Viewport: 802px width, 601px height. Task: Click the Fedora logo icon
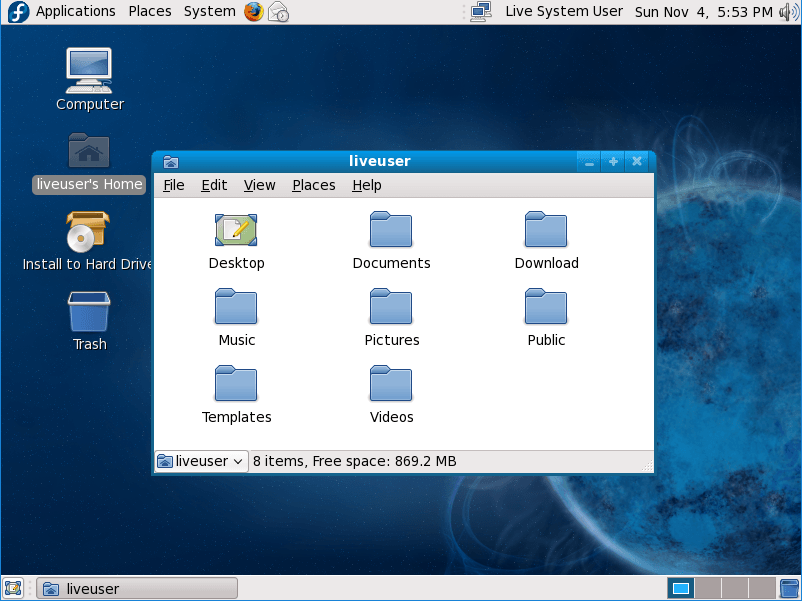click(x=18, y=12)
